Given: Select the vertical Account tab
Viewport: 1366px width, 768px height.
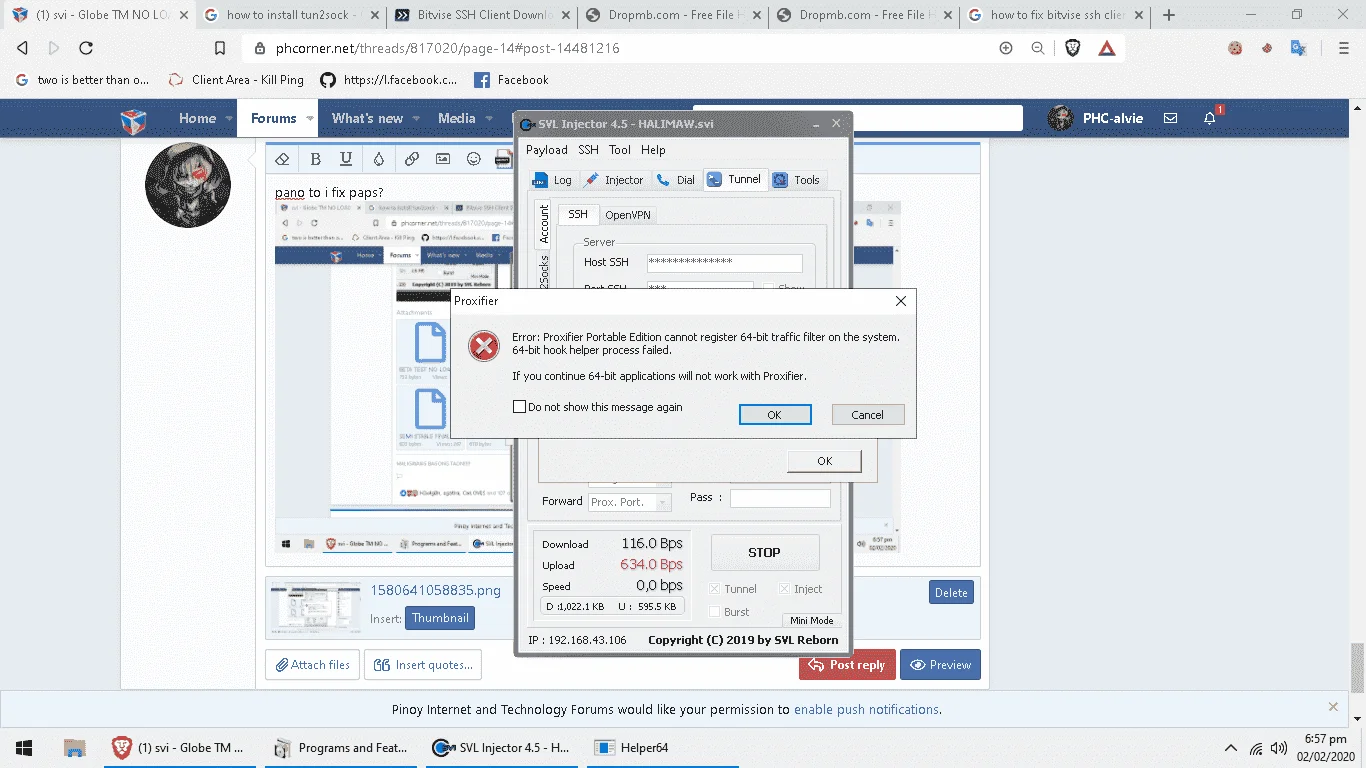Looking at the screenshot, I should click(x=544, y=224).
